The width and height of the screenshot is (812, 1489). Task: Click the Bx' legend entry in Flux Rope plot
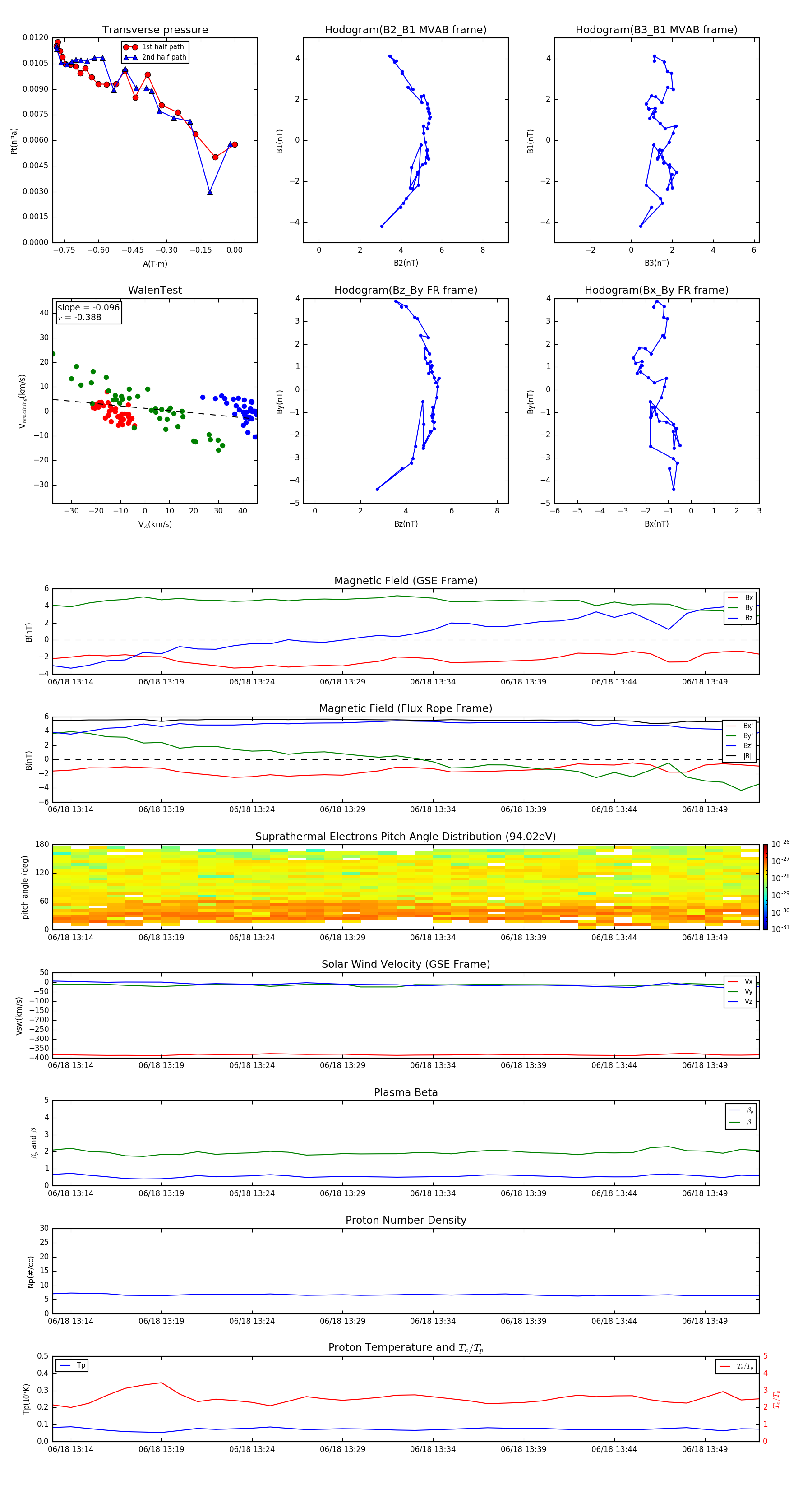click(740, 726)
